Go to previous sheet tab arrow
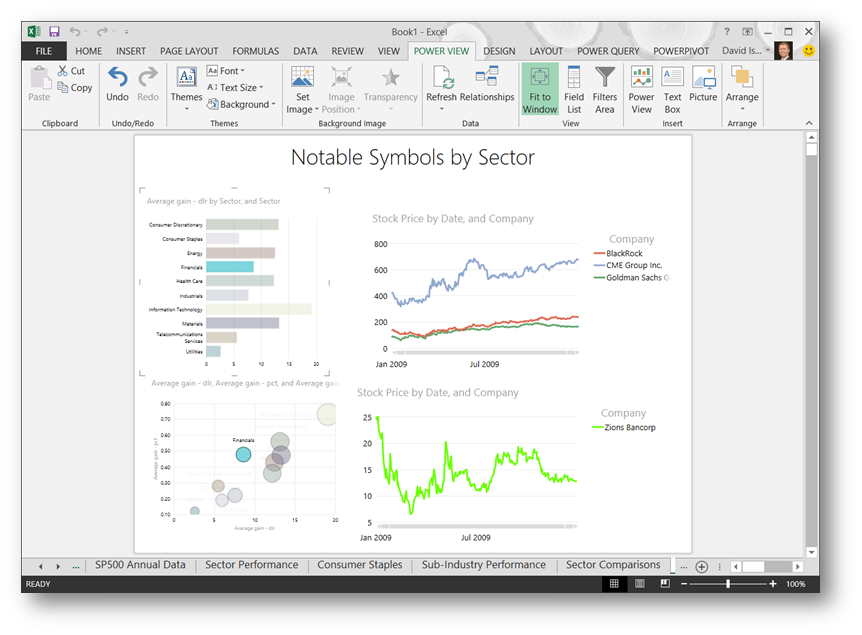862x635 pixels. point(41,566)
